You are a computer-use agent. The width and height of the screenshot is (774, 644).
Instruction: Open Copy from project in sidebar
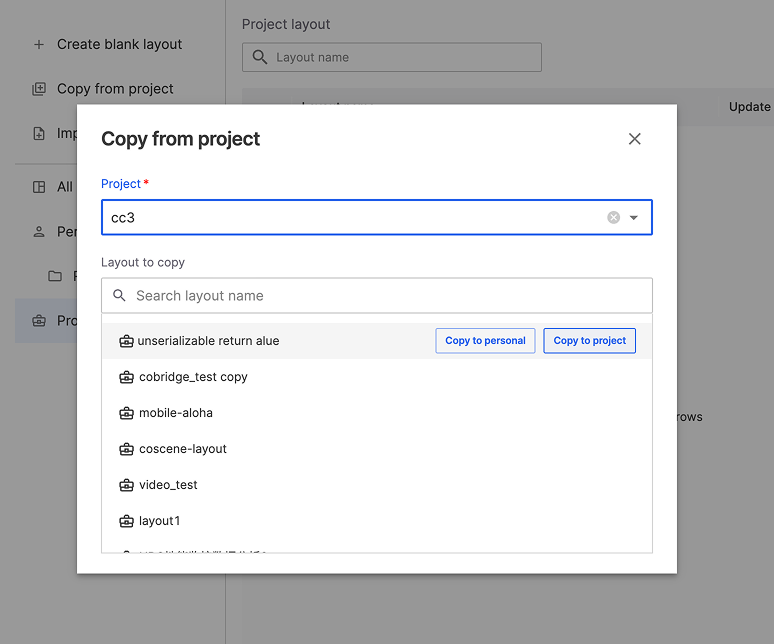[x=115, y=89]
